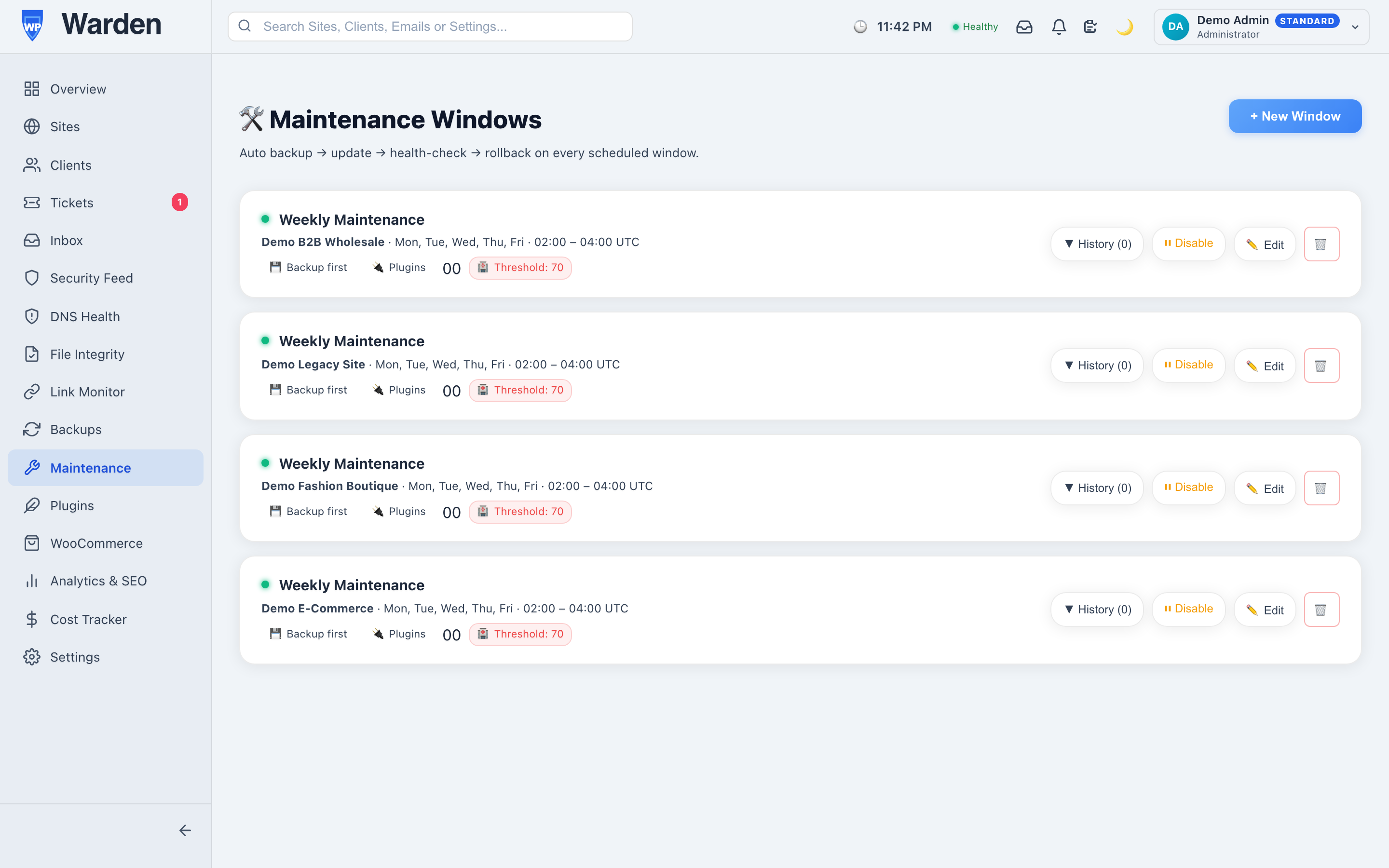
Task: Click Threshold: 70 badge for Demo Legacy Site
Action: tap(520, 390)
